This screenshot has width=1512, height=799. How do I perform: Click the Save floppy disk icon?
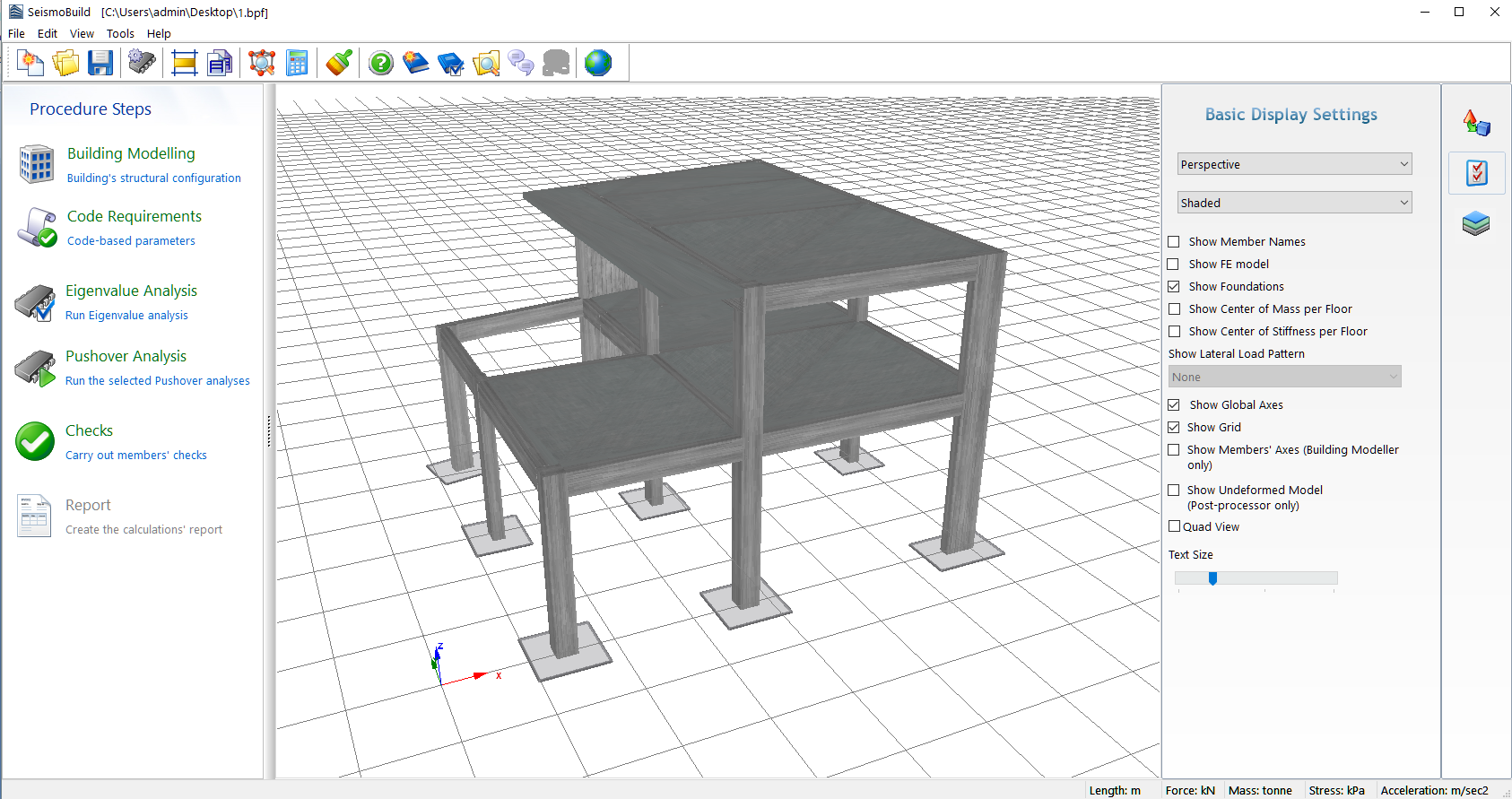(x=100, y=63)
